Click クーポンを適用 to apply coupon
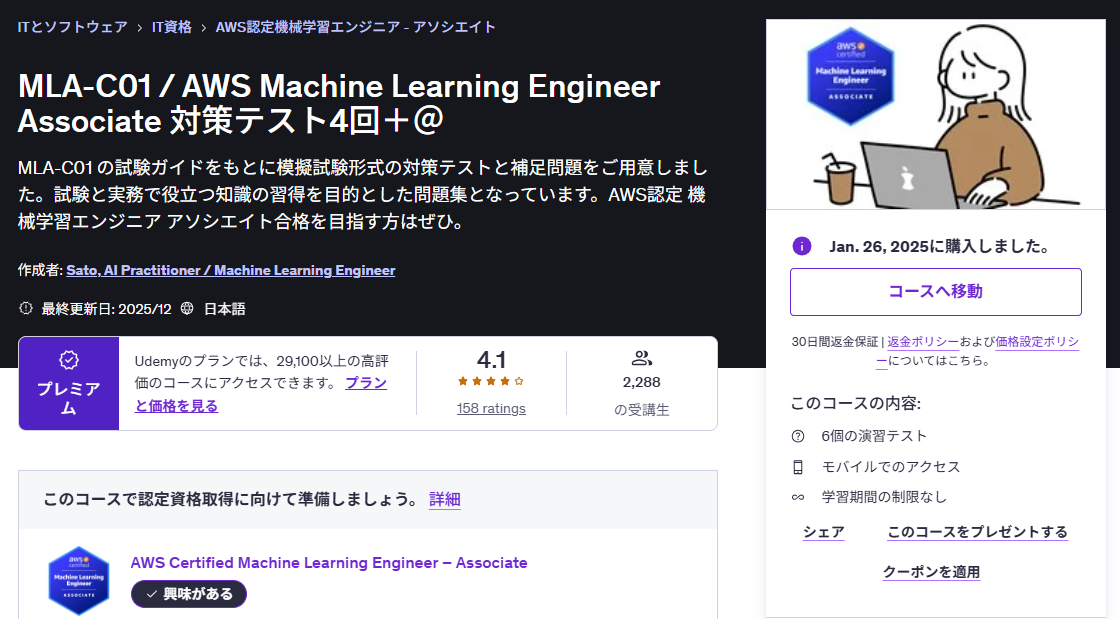This screenshot has height=619, width=1120. tap(931, 572)
